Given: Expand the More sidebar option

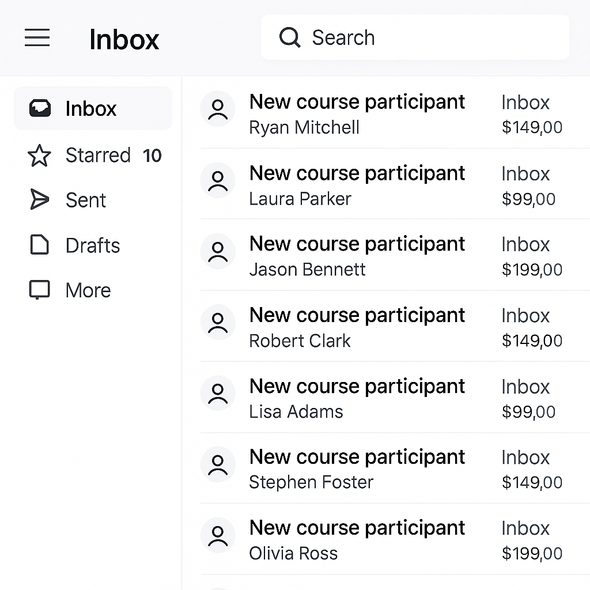Looking at the screenshot, I should coord(93,290).
